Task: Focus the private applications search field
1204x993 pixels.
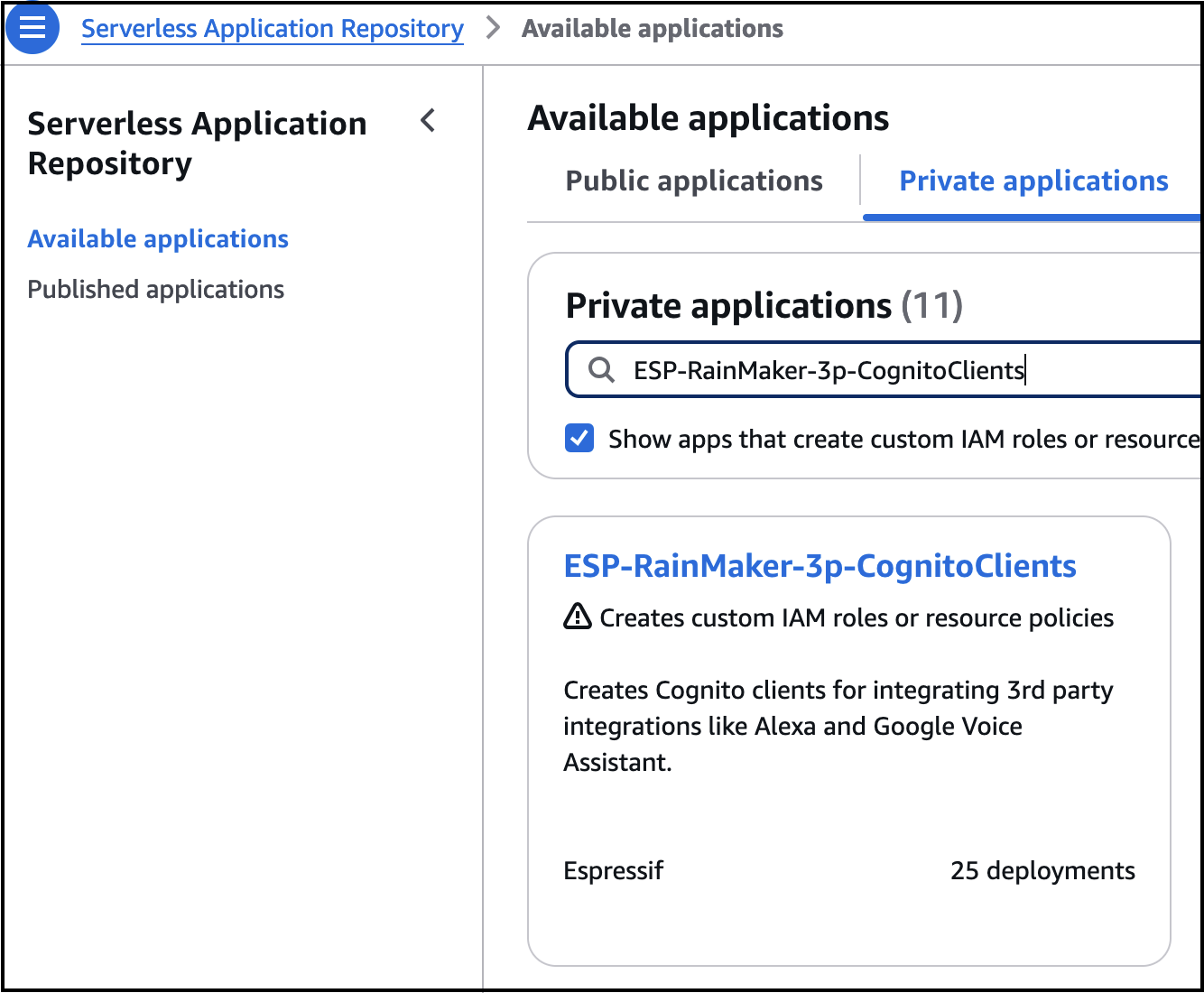Action: click(x=884, y=369)
